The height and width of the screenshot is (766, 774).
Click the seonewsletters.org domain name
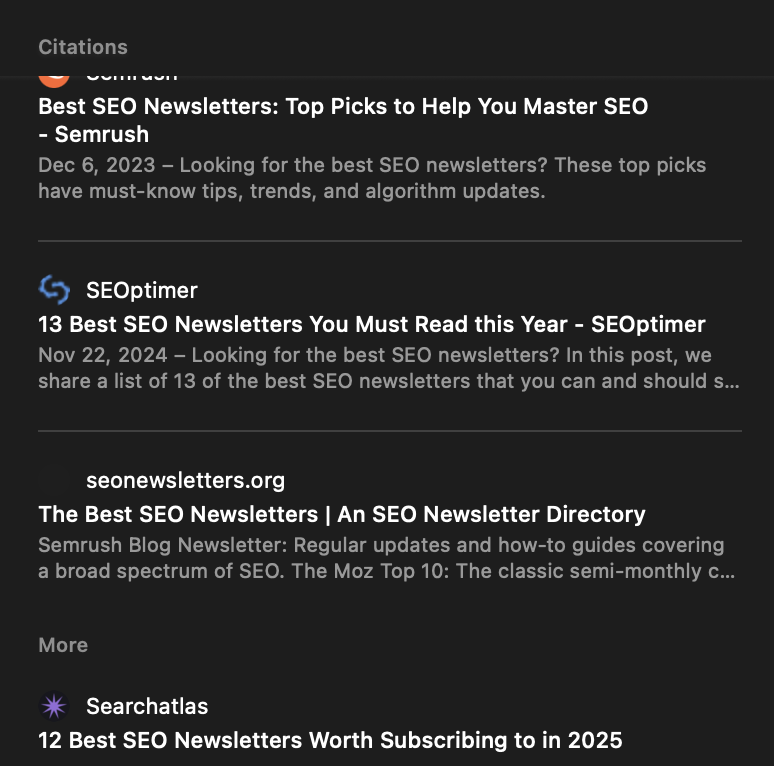(185, 480)
